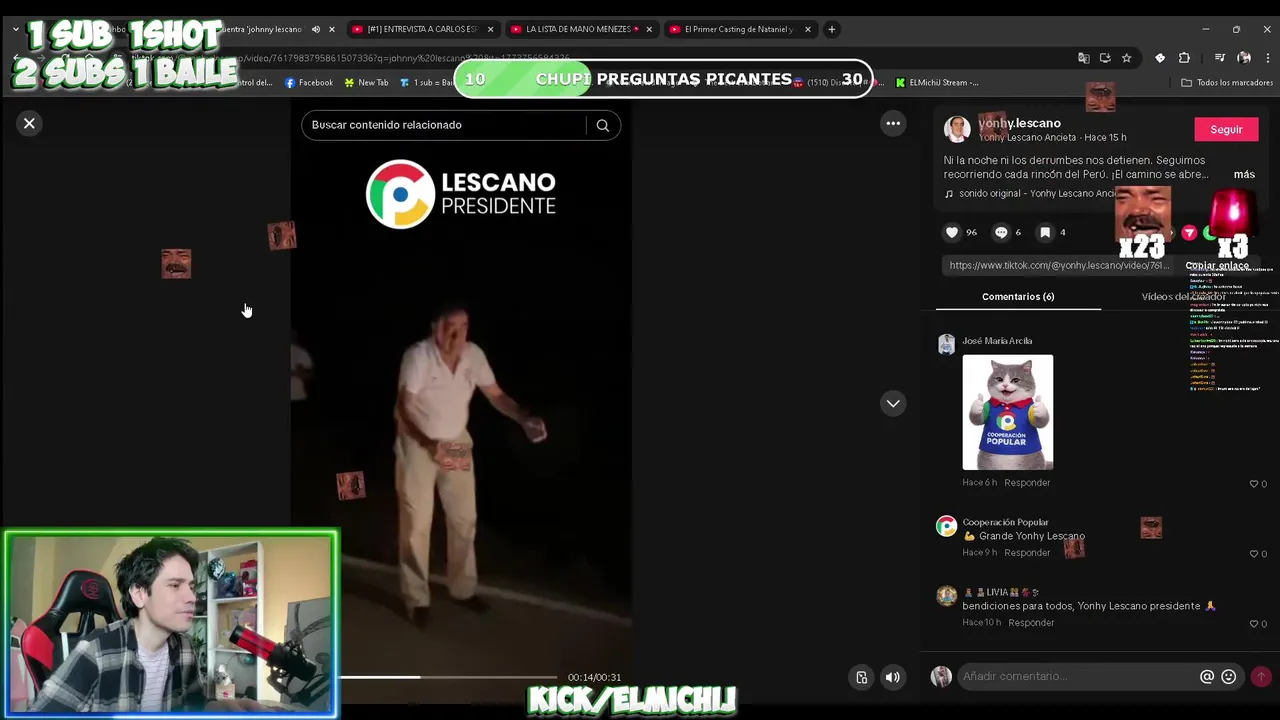Post comment with red arrow button
This screenshot has width=1280, height=720.
pos(1261,676)
